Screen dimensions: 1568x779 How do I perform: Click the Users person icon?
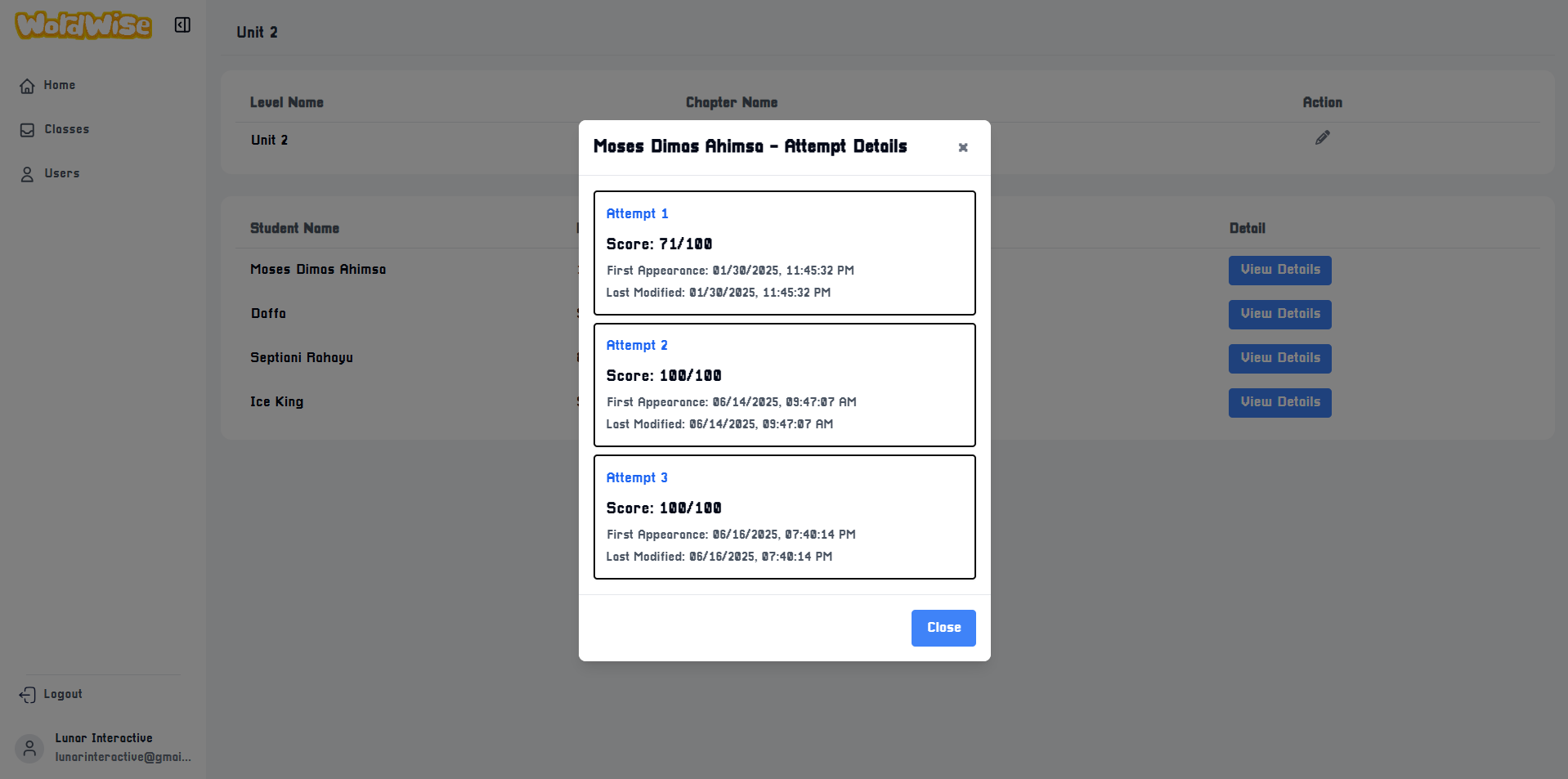[x=27, y=174]
